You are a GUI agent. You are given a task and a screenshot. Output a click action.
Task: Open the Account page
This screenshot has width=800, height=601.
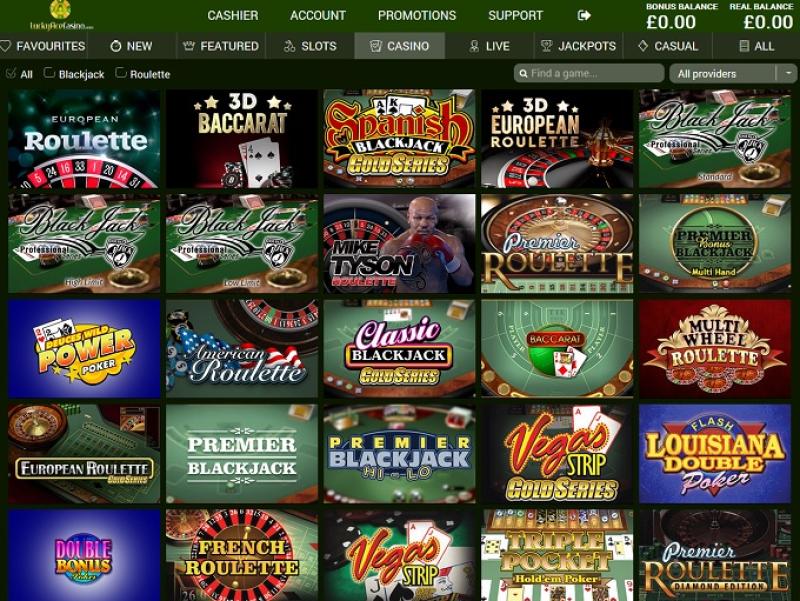pyautogui.click(x=318, y=16)
